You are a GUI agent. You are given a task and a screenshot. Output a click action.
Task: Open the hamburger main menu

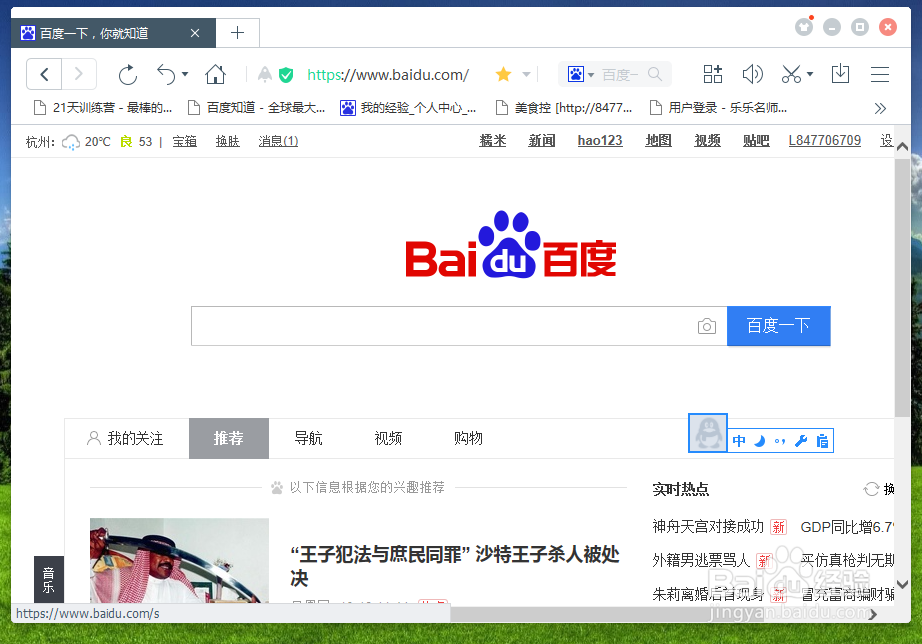tap(880, 74)
